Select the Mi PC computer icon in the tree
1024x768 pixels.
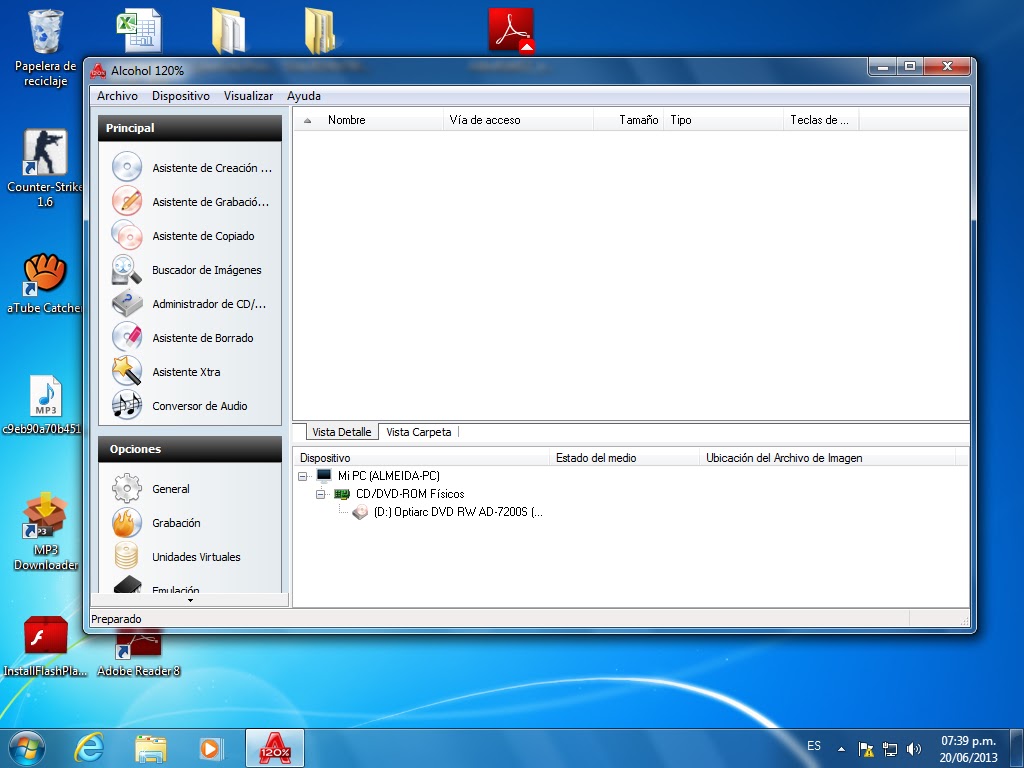324,475
